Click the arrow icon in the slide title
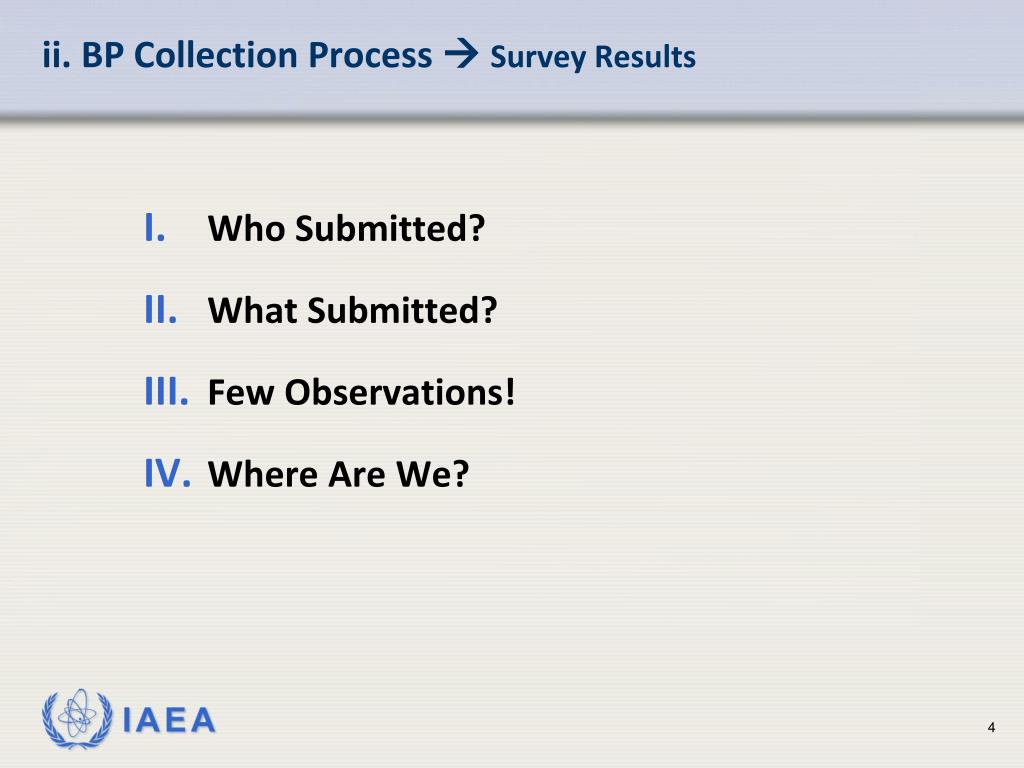The image size is (1024, 768). pos(461,54)
